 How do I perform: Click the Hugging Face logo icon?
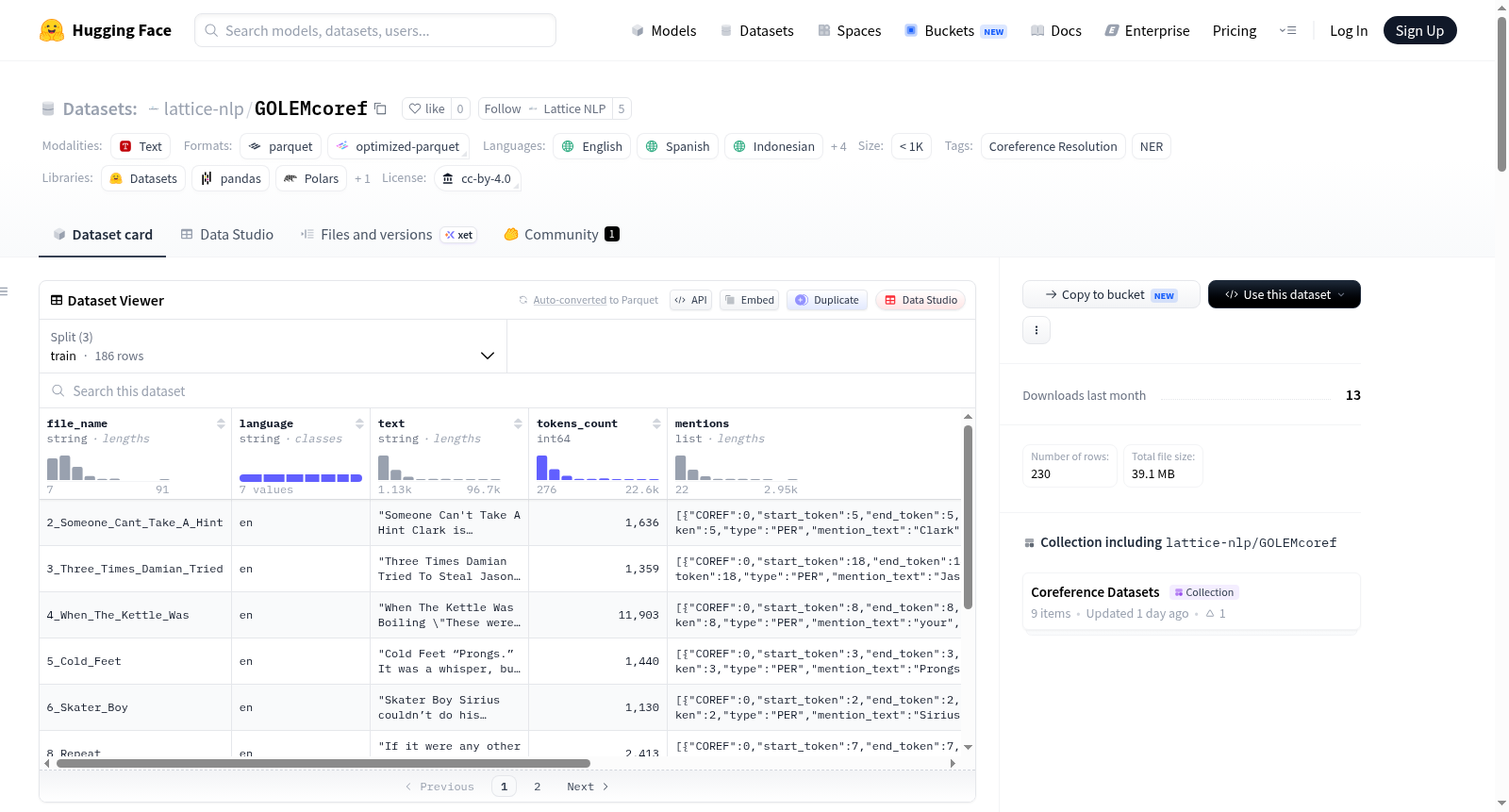pyautogui.click(x=52, y=30)
